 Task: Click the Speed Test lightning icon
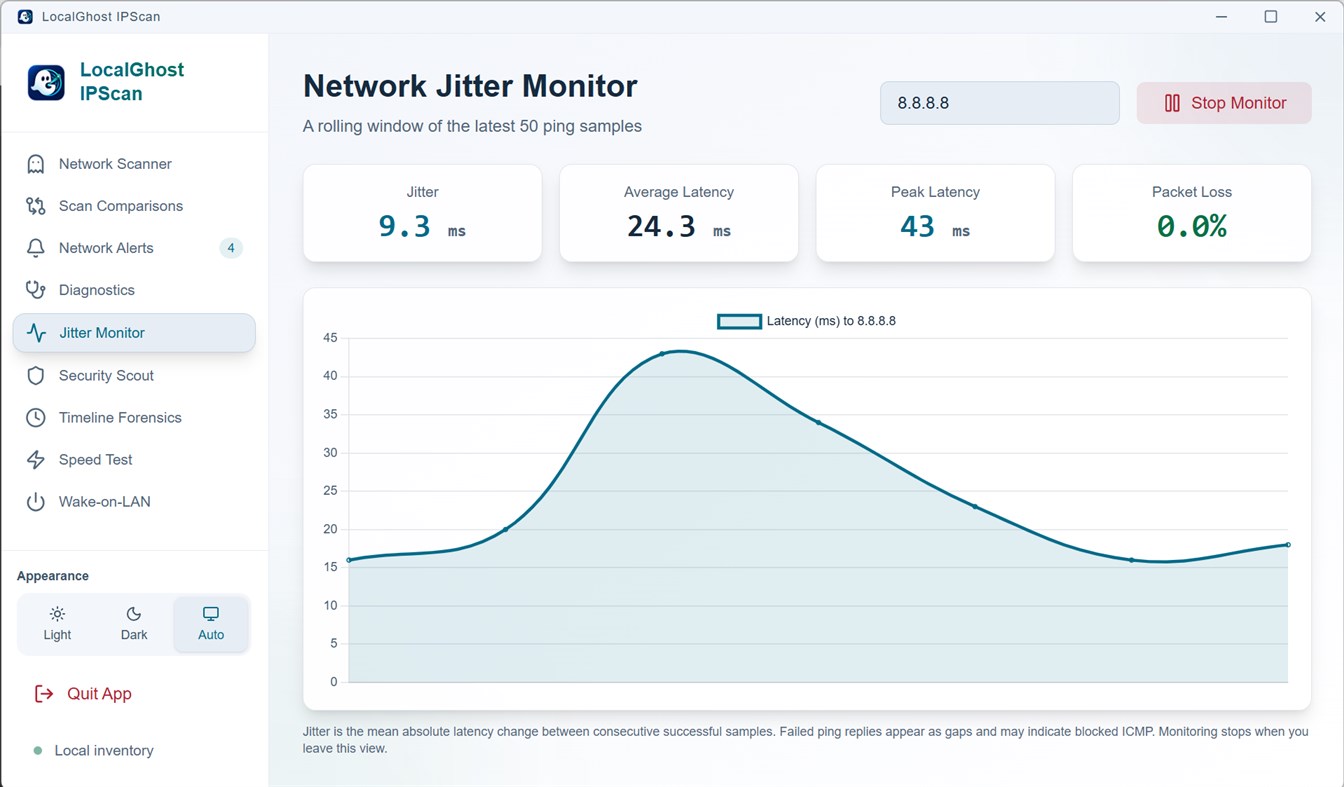click(36, 460)
